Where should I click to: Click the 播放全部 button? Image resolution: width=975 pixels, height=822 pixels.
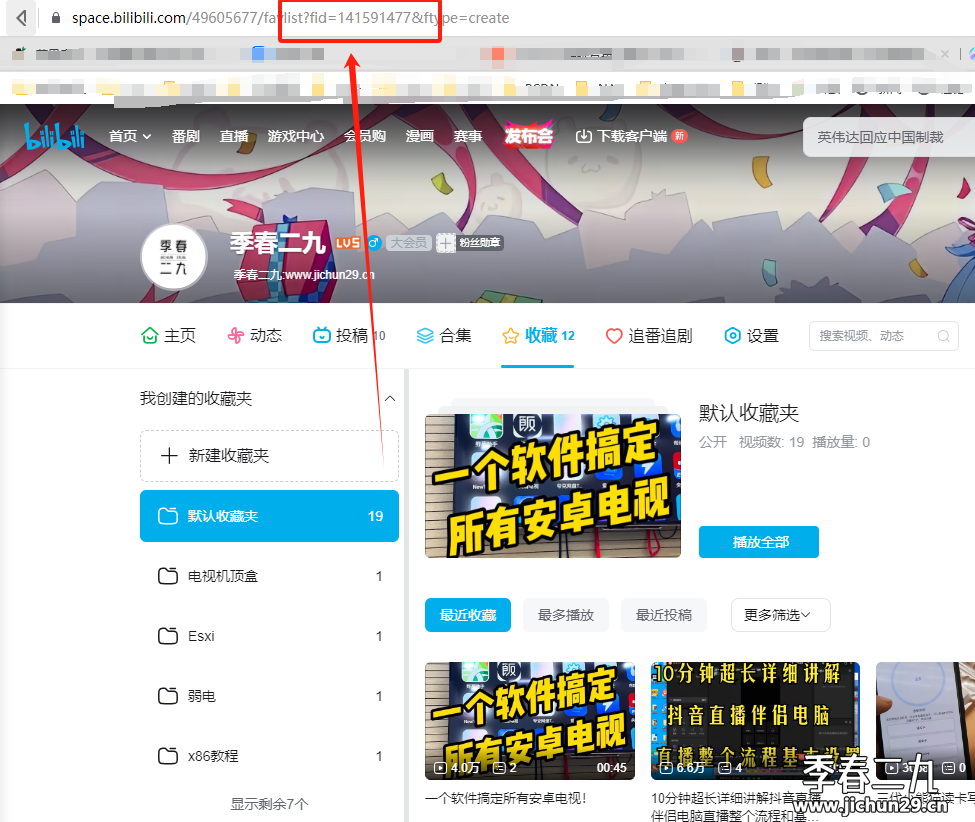click(759, 542)
